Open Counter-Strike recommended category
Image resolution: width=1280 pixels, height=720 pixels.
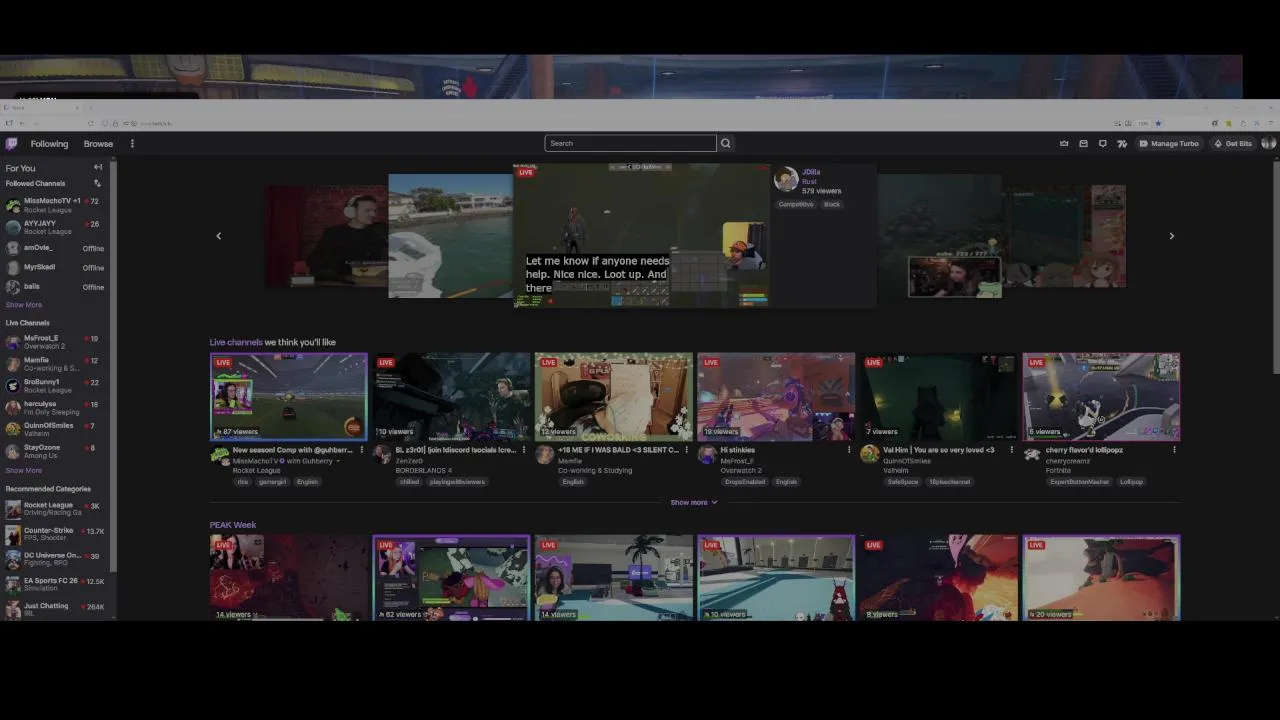coord(56,534)
